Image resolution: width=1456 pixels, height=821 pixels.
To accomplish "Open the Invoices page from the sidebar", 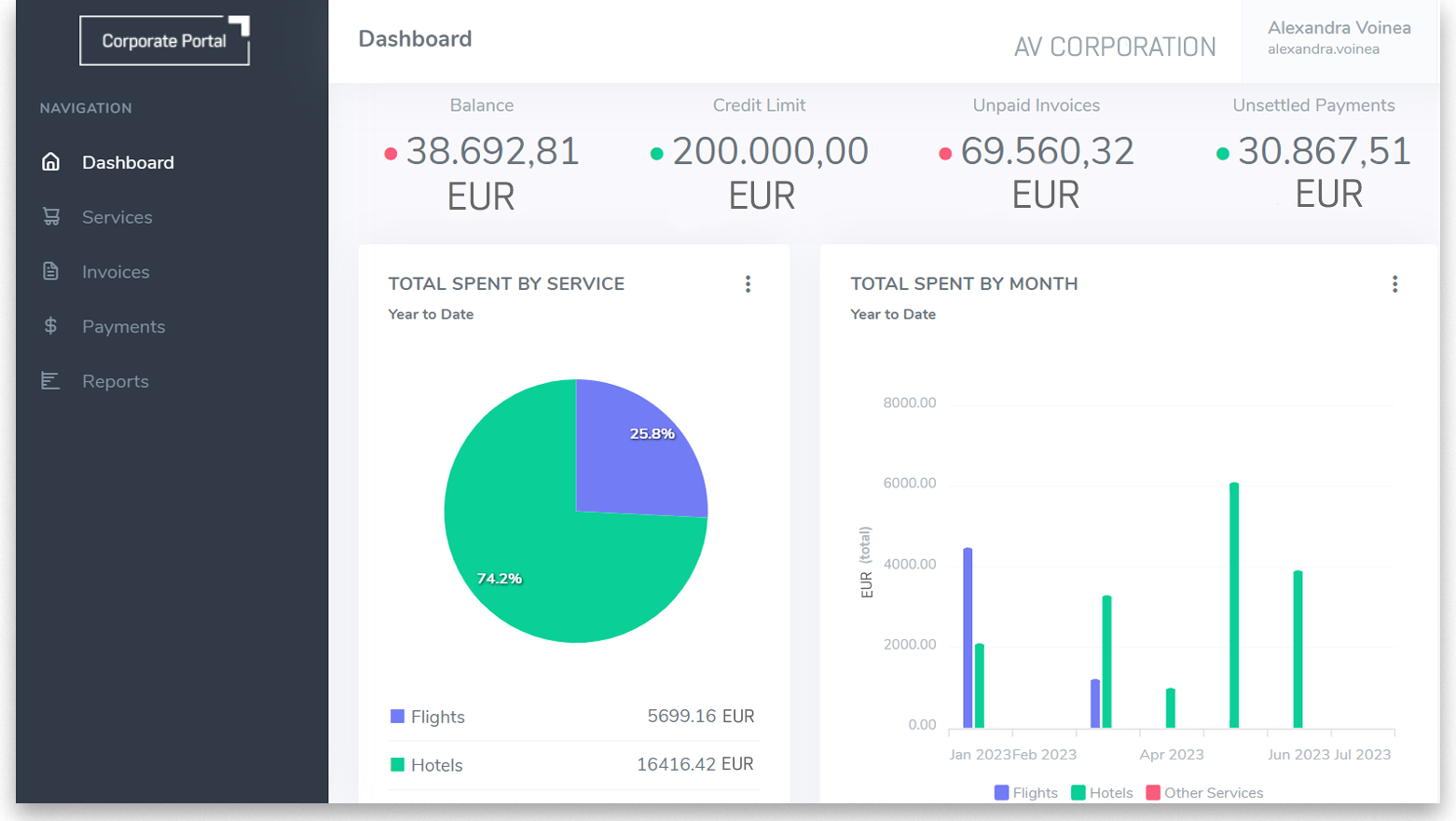I will [115, 271].
